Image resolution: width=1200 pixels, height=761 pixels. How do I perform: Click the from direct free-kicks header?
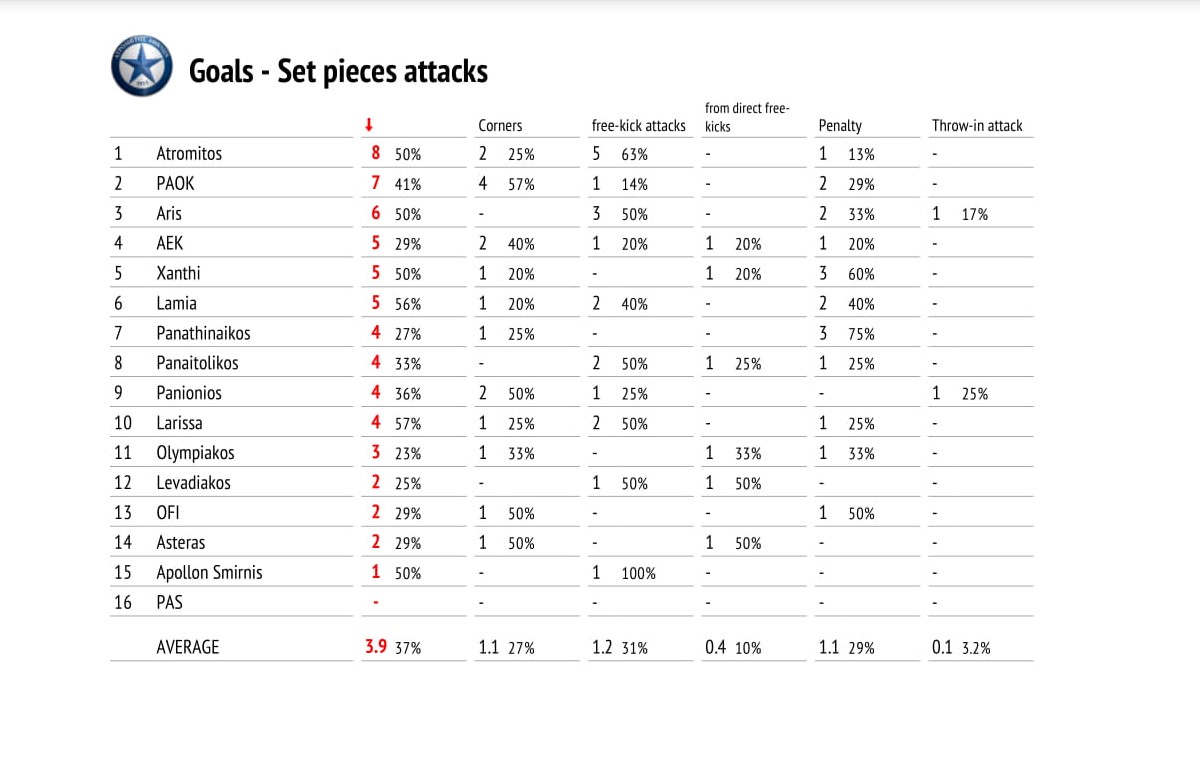tap(747, 117)
